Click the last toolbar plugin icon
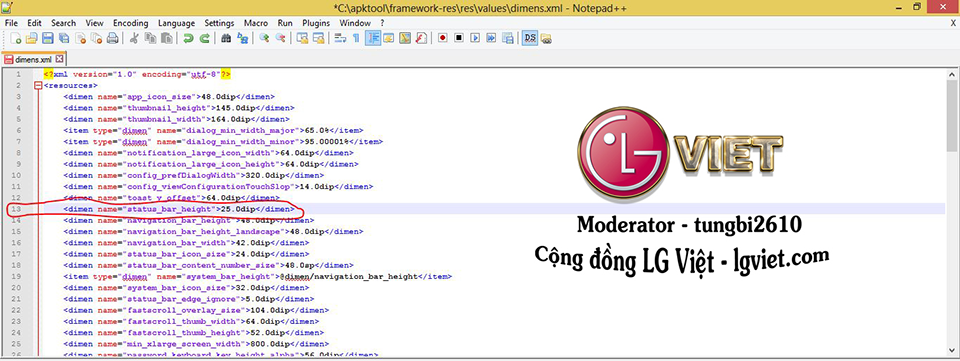The image size is (960, 361). tap(546, 38)
